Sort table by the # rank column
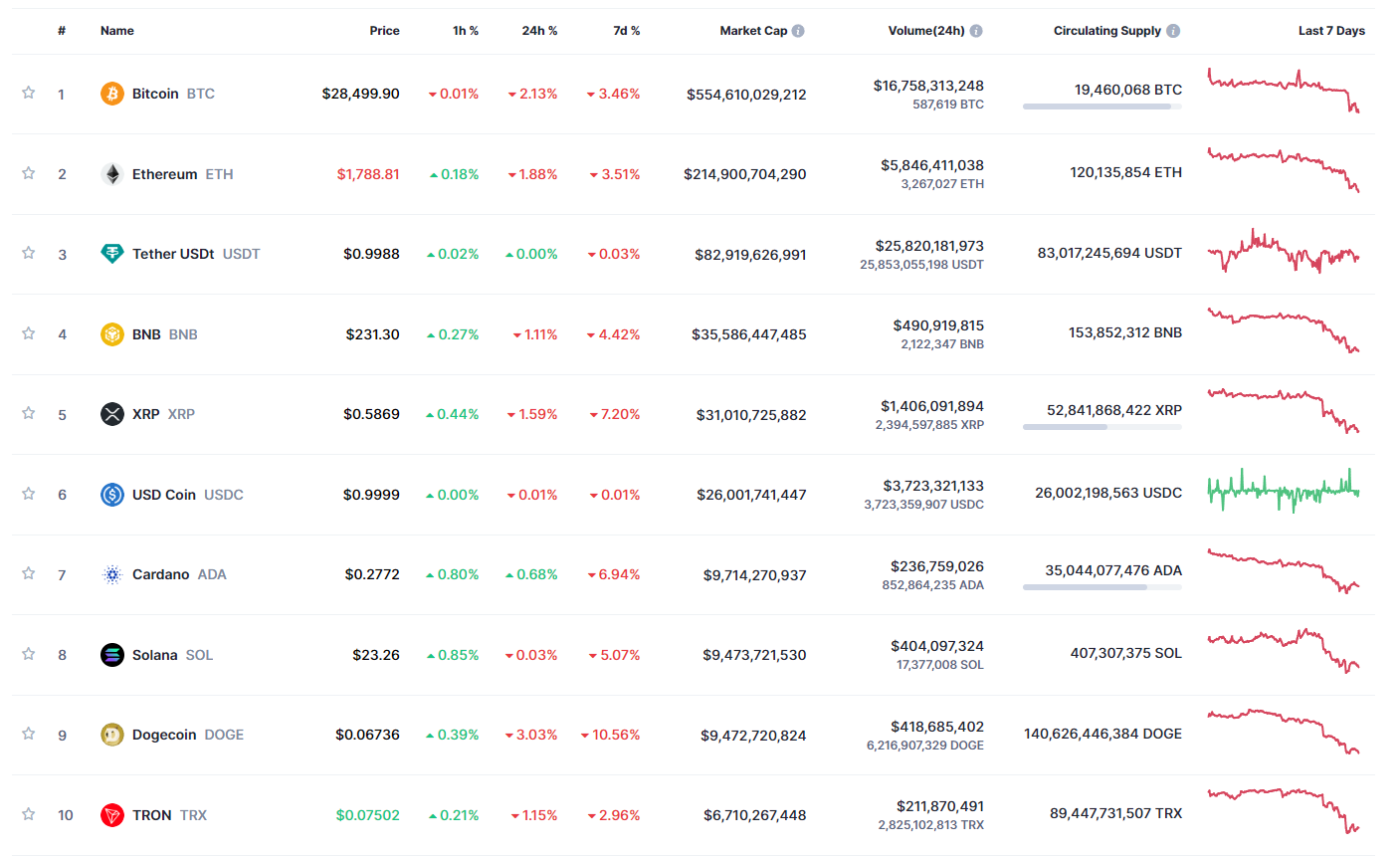The height and width of the screenshot is (856, 1400). 62,31
